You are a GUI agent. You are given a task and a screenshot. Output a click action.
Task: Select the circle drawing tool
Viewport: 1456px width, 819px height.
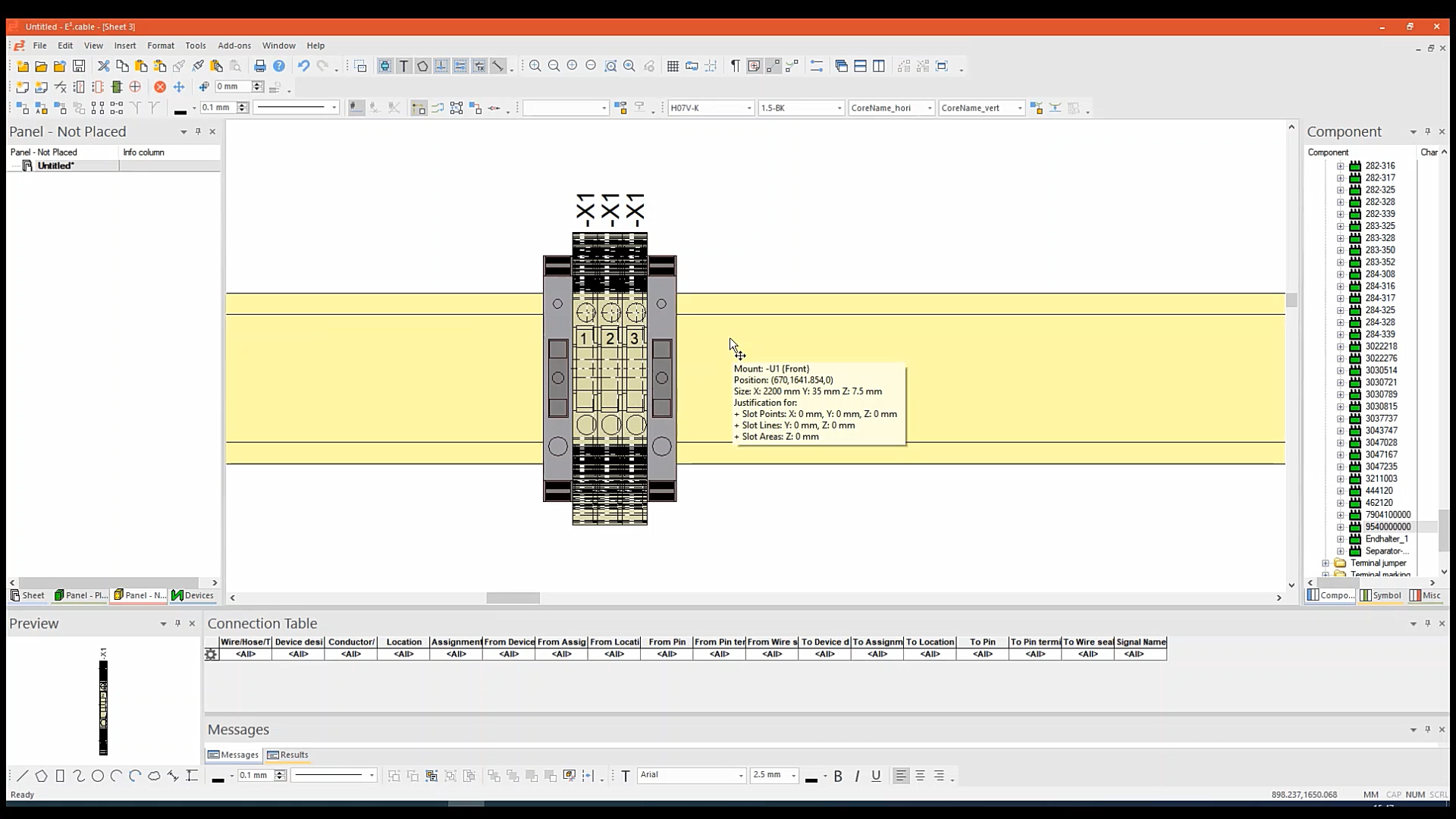pyautogui.click(x=98, y=775)
